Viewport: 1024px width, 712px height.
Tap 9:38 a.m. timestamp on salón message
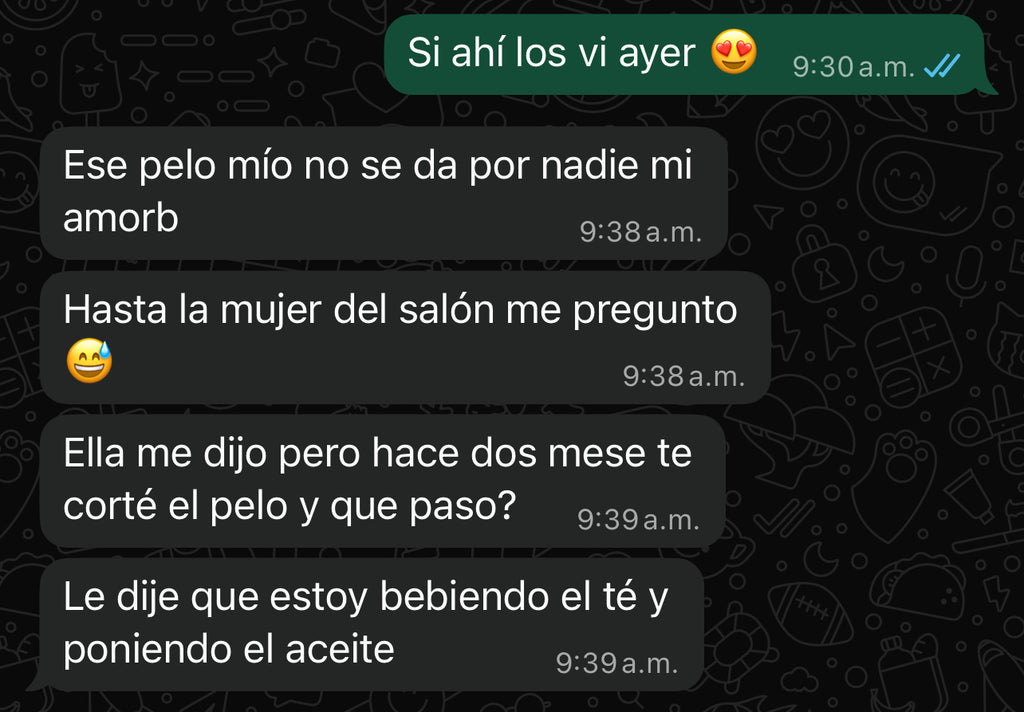(x=684, y=376)
